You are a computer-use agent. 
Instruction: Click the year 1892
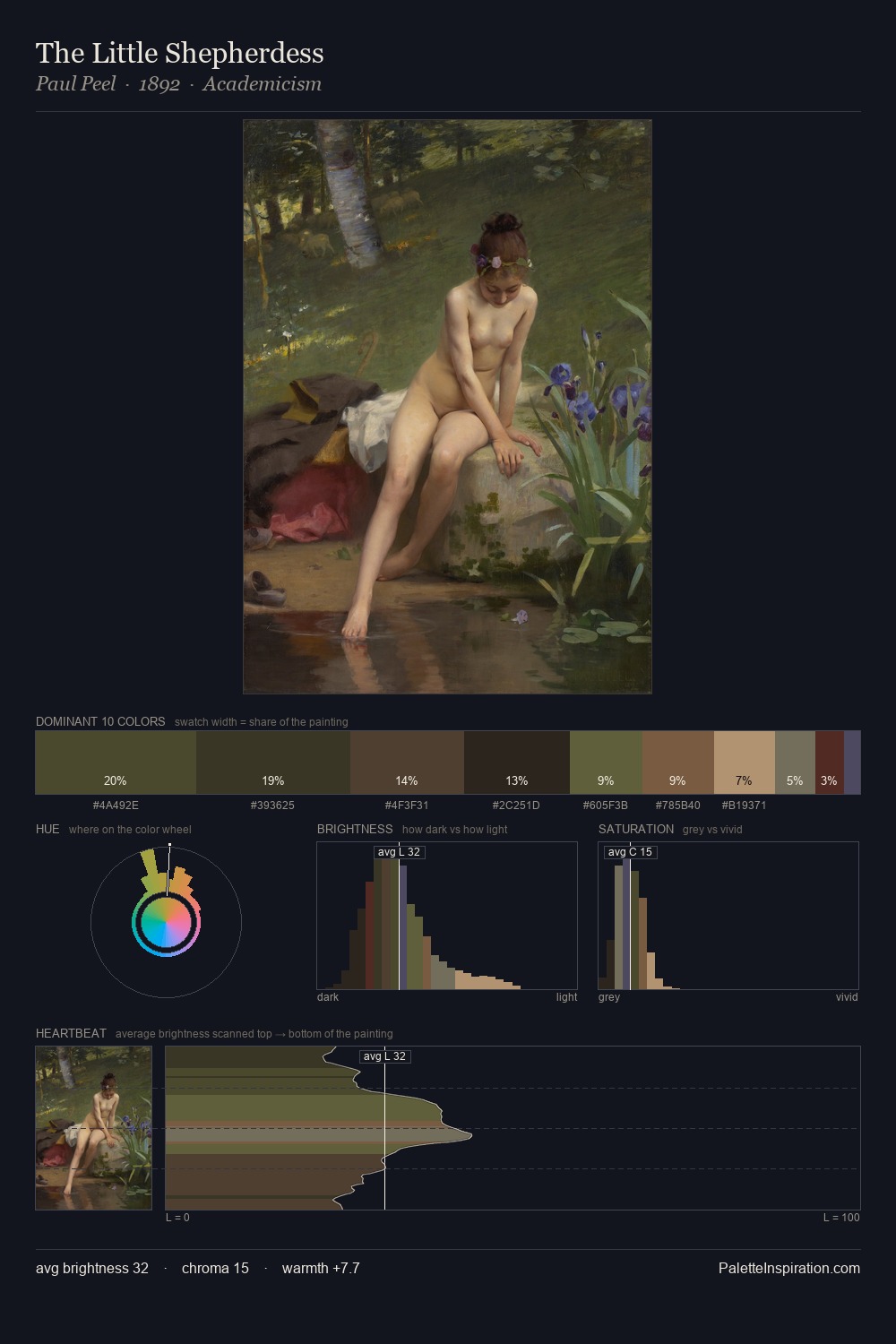tap(159, 84)
